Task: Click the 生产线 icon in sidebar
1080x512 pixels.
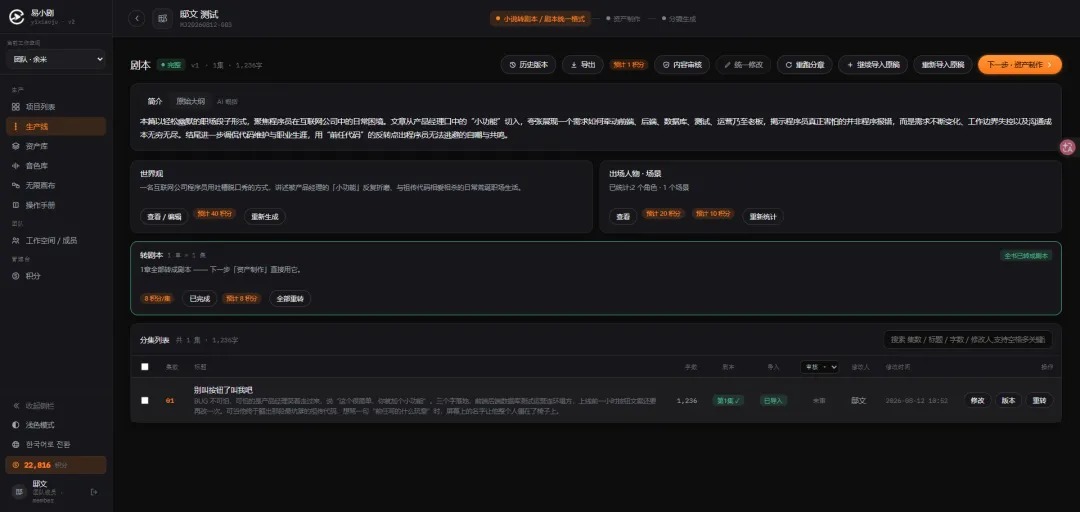Action: tap(16, 127)
